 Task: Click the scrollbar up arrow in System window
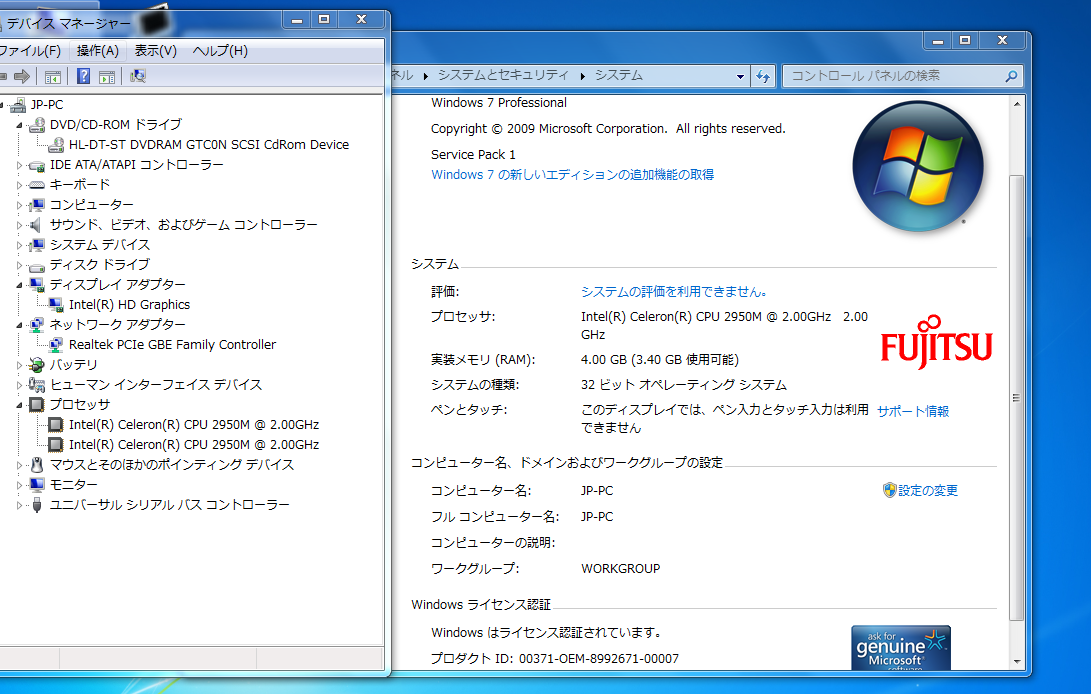click(x=1017, y=104)
